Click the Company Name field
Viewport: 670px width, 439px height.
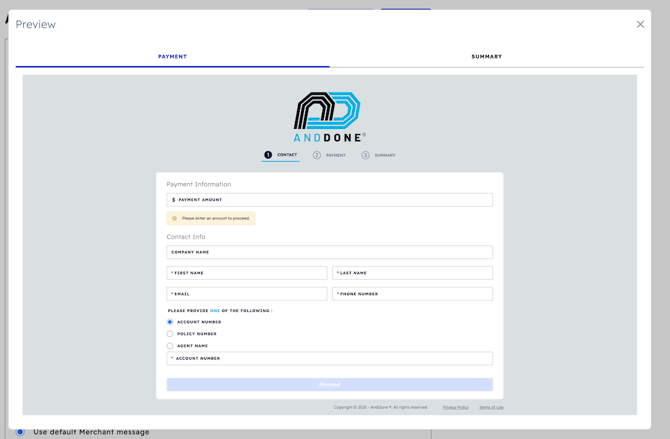329,252
